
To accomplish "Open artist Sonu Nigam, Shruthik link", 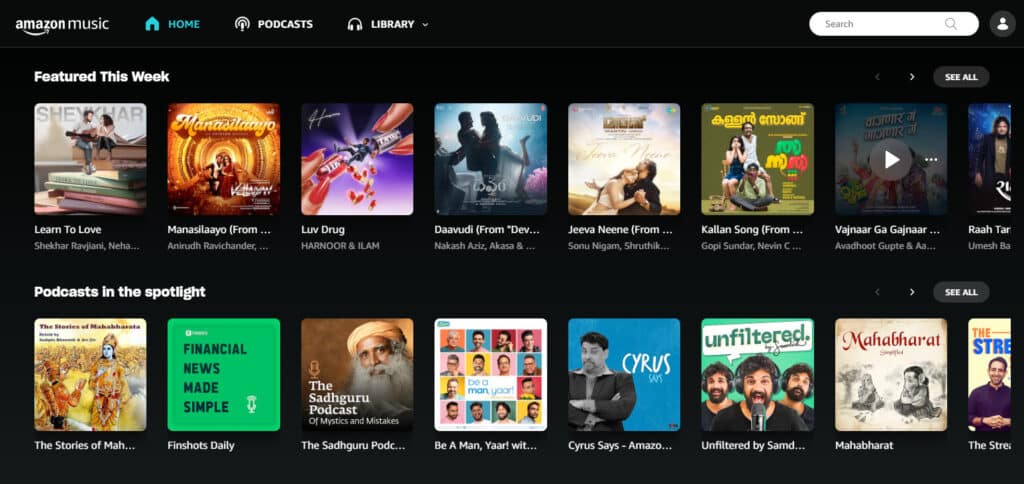I will 619,246.
